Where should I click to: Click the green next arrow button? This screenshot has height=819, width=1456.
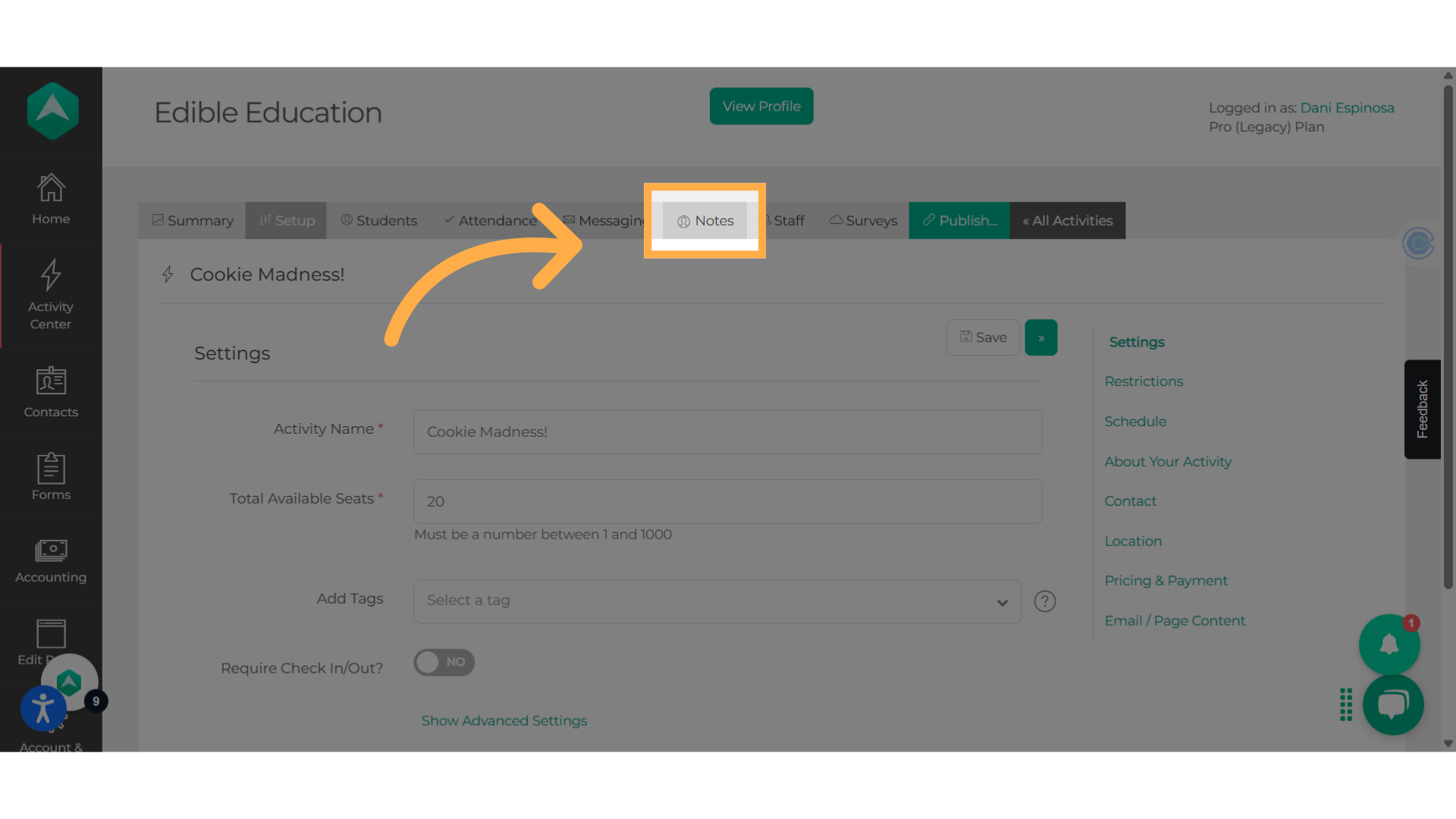[x=1040, y=337]
